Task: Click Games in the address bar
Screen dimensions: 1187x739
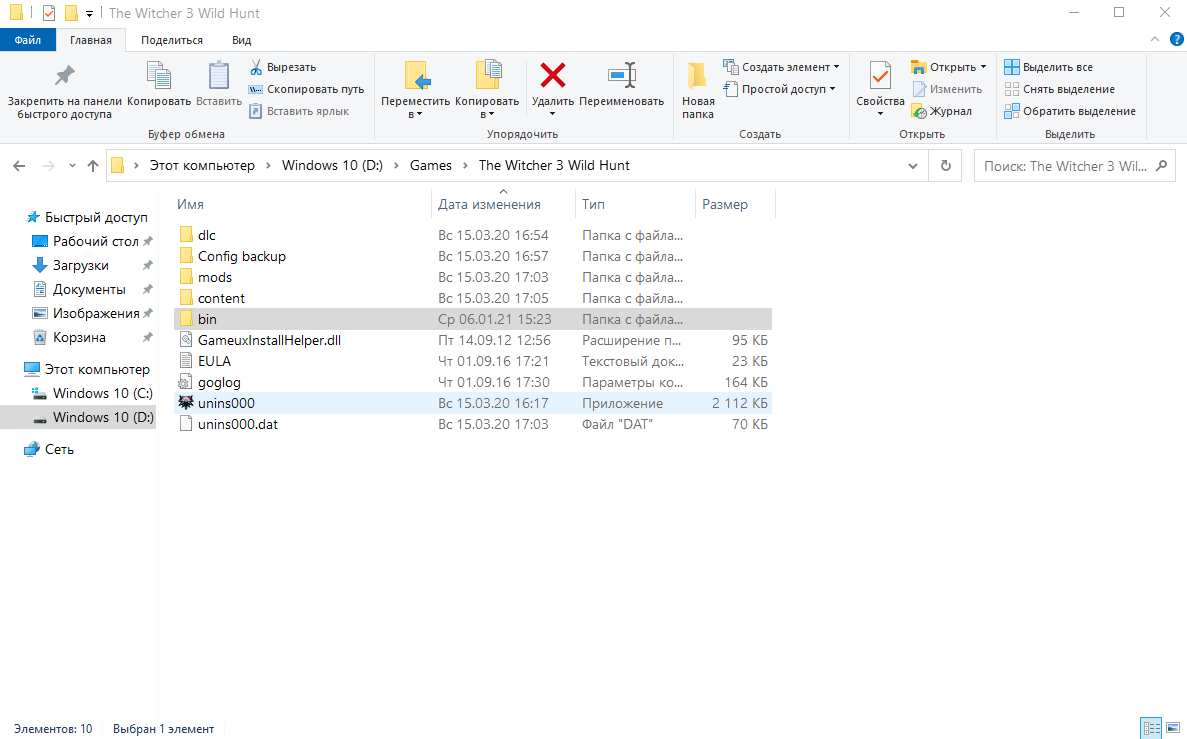Action: 431,166
